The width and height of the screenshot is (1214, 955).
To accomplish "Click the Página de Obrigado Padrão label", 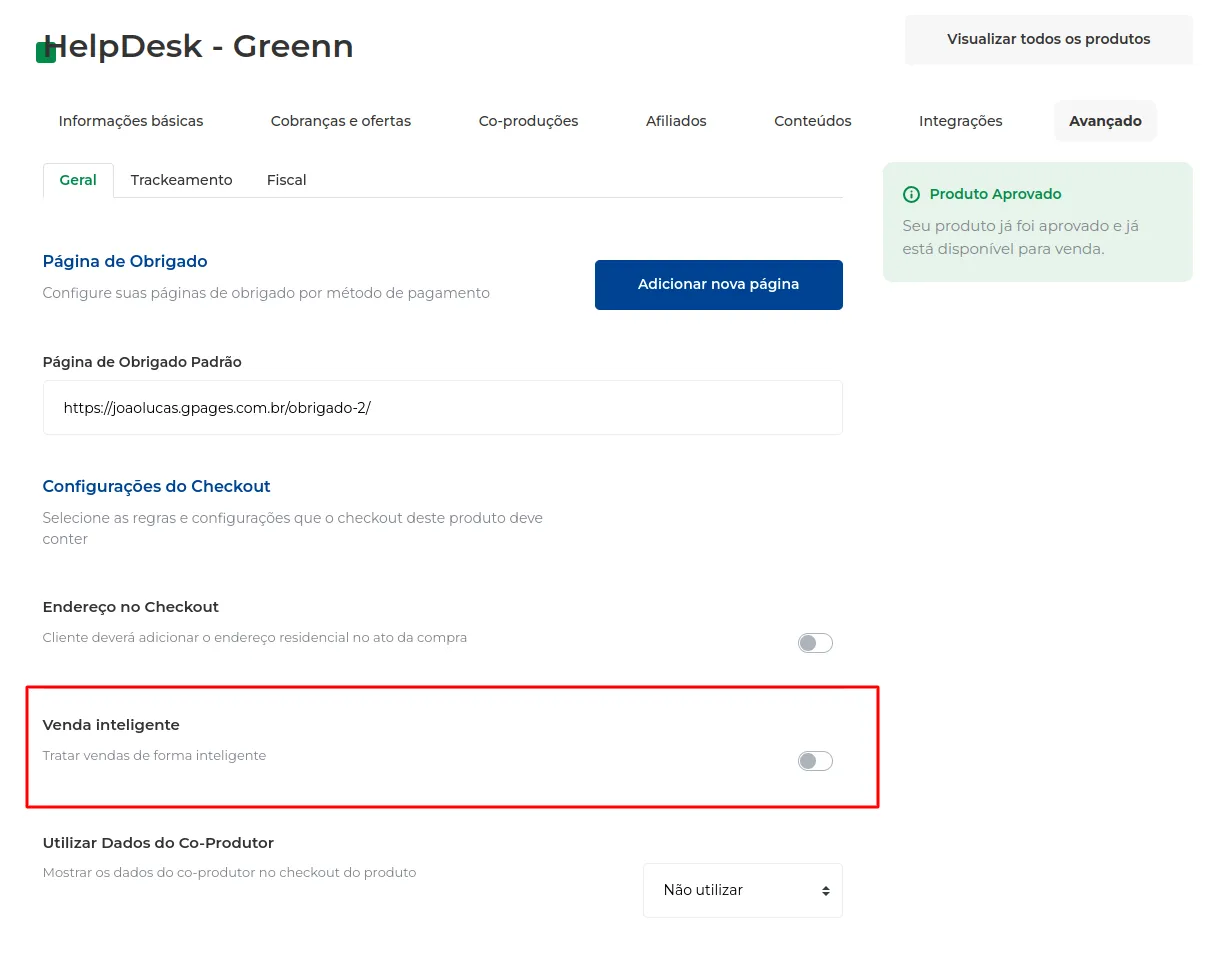I will pos(142,362).
